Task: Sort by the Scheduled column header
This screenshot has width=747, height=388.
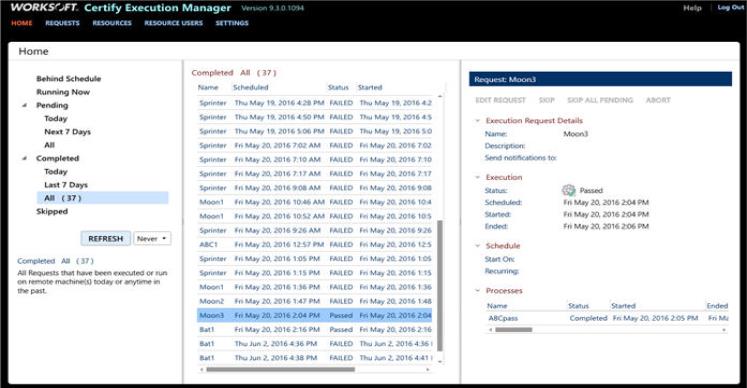Action: (251, 87)
